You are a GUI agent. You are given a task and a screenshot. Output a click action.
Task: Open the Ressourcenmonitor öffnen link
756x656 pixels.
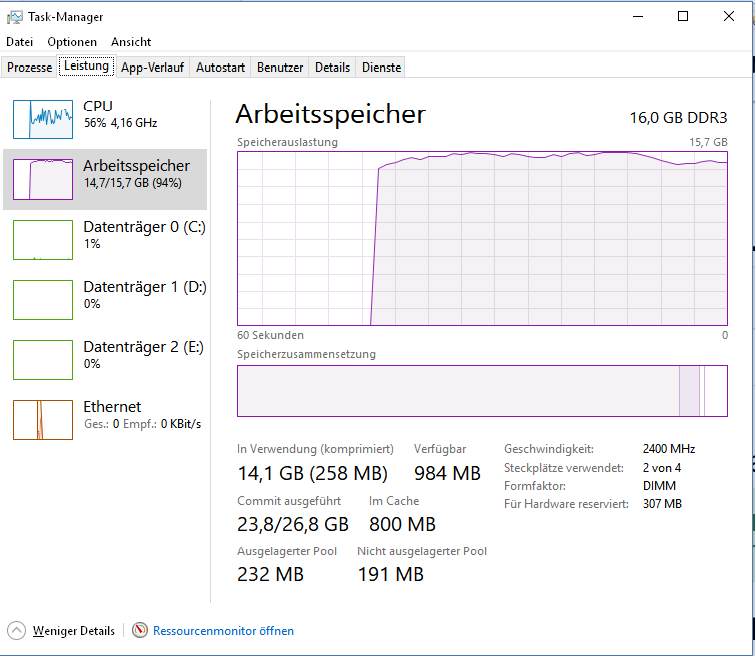[x=223, y=630]
